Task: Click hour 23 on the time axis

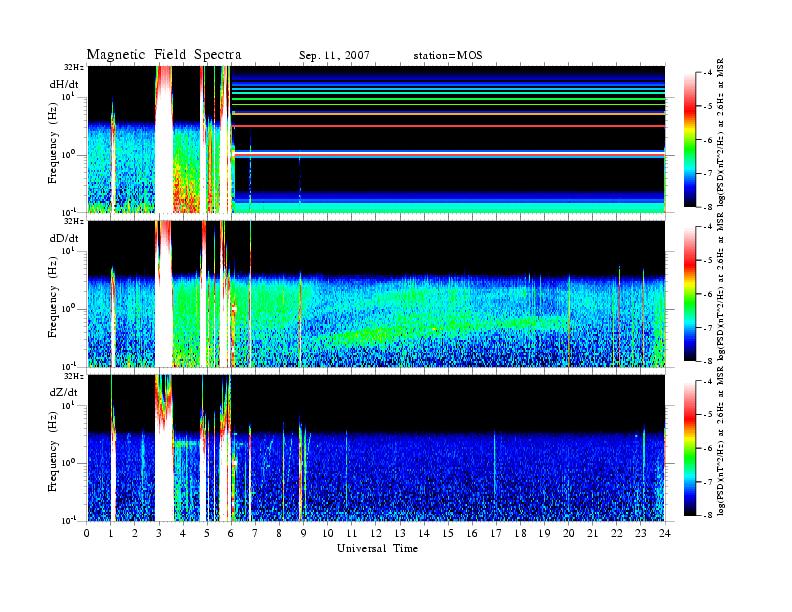Action: [641, 533]
